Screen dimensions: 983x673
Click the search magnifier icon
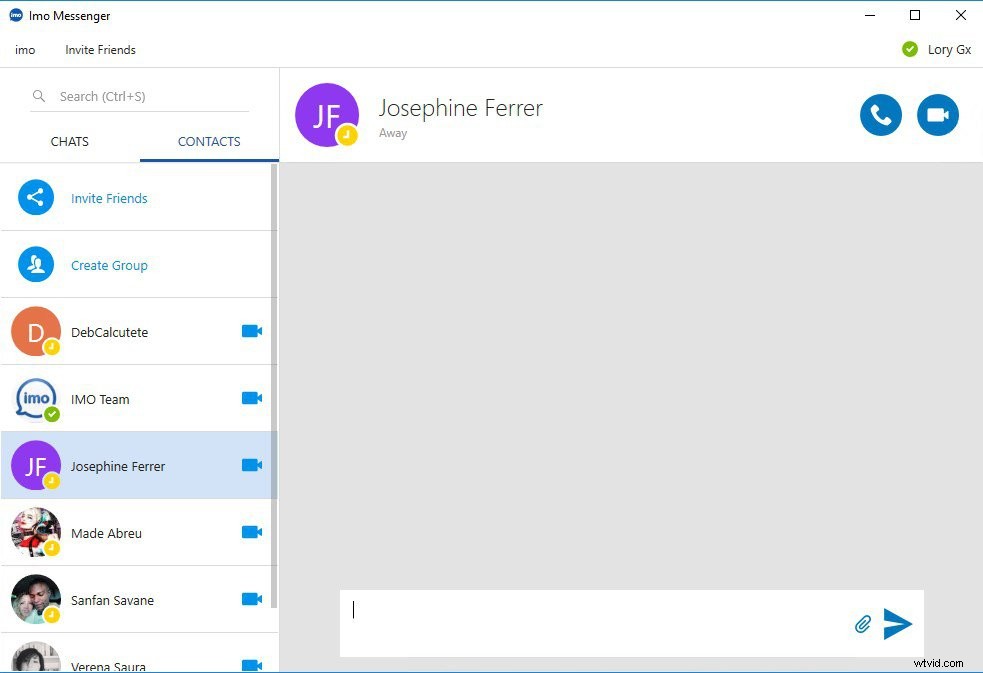coord(38,96)
